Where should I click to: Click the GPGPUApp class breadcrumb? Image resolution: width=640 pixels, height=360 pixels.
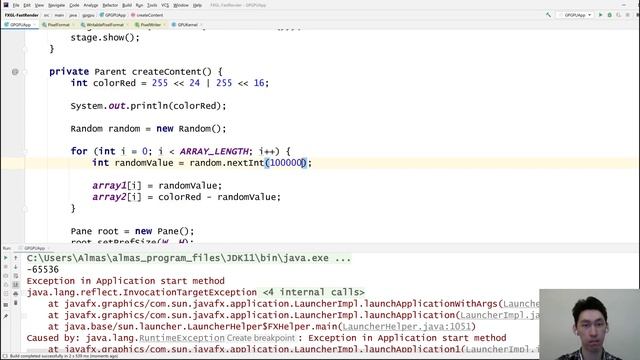113,15
